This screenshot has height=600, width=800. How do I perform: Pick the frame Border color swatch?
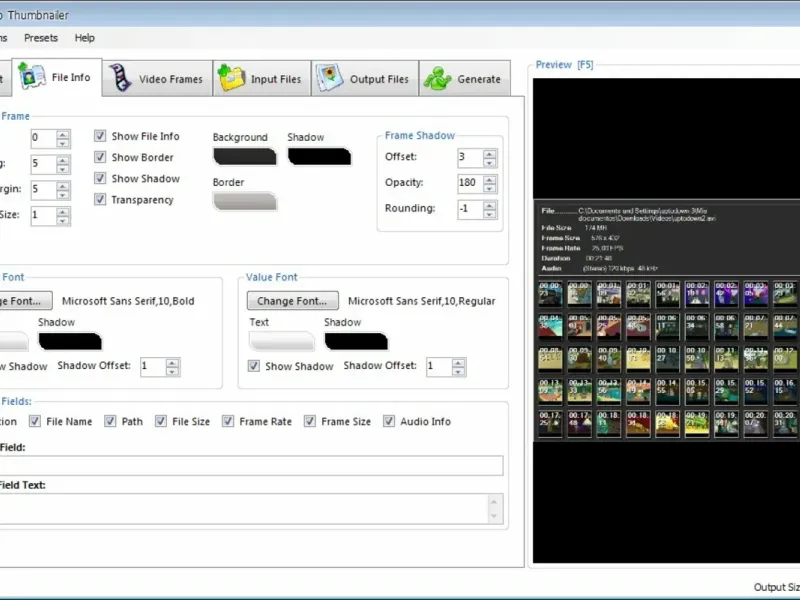pos(245,202)
